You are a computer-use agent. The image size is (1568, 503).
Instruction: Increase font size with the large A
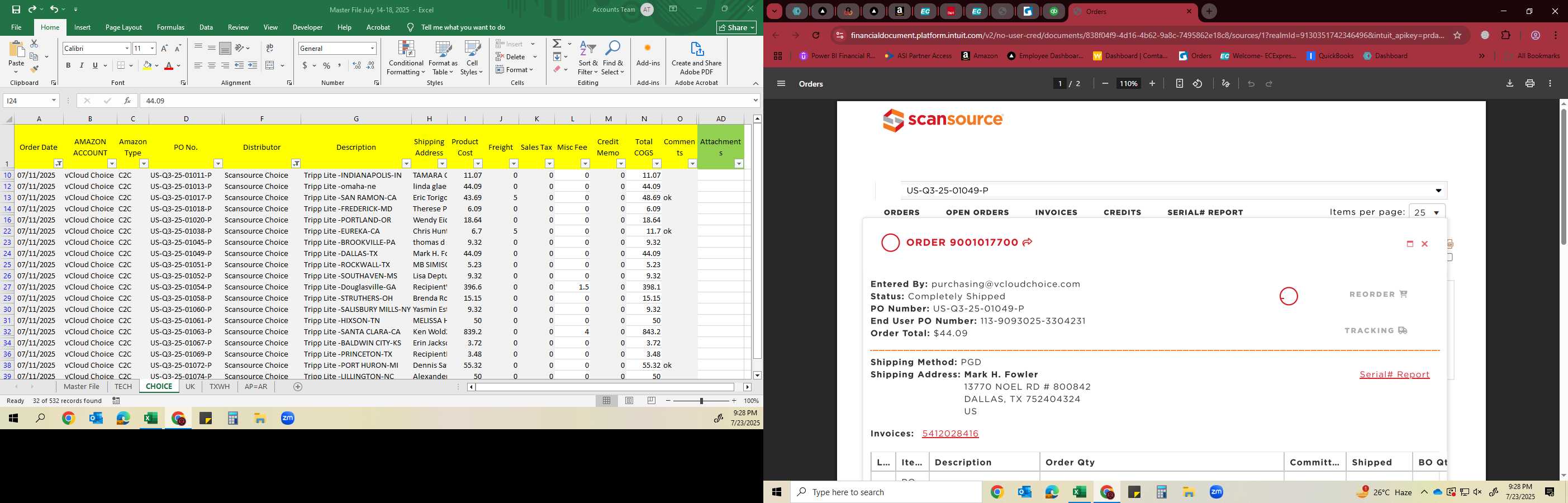(x=164, y=48)
